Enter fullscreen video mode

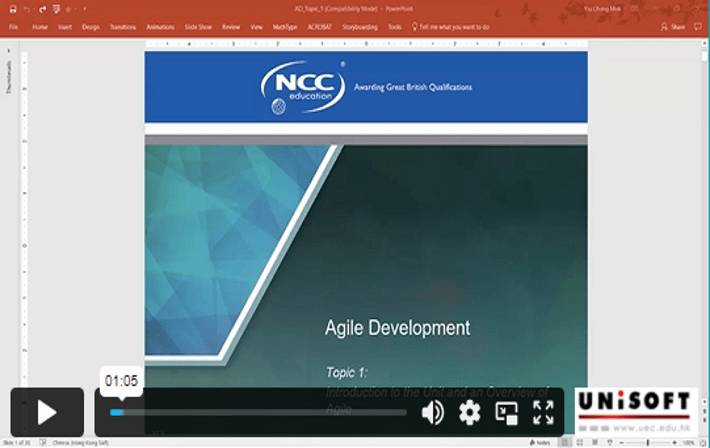click(x=543, y=412)
